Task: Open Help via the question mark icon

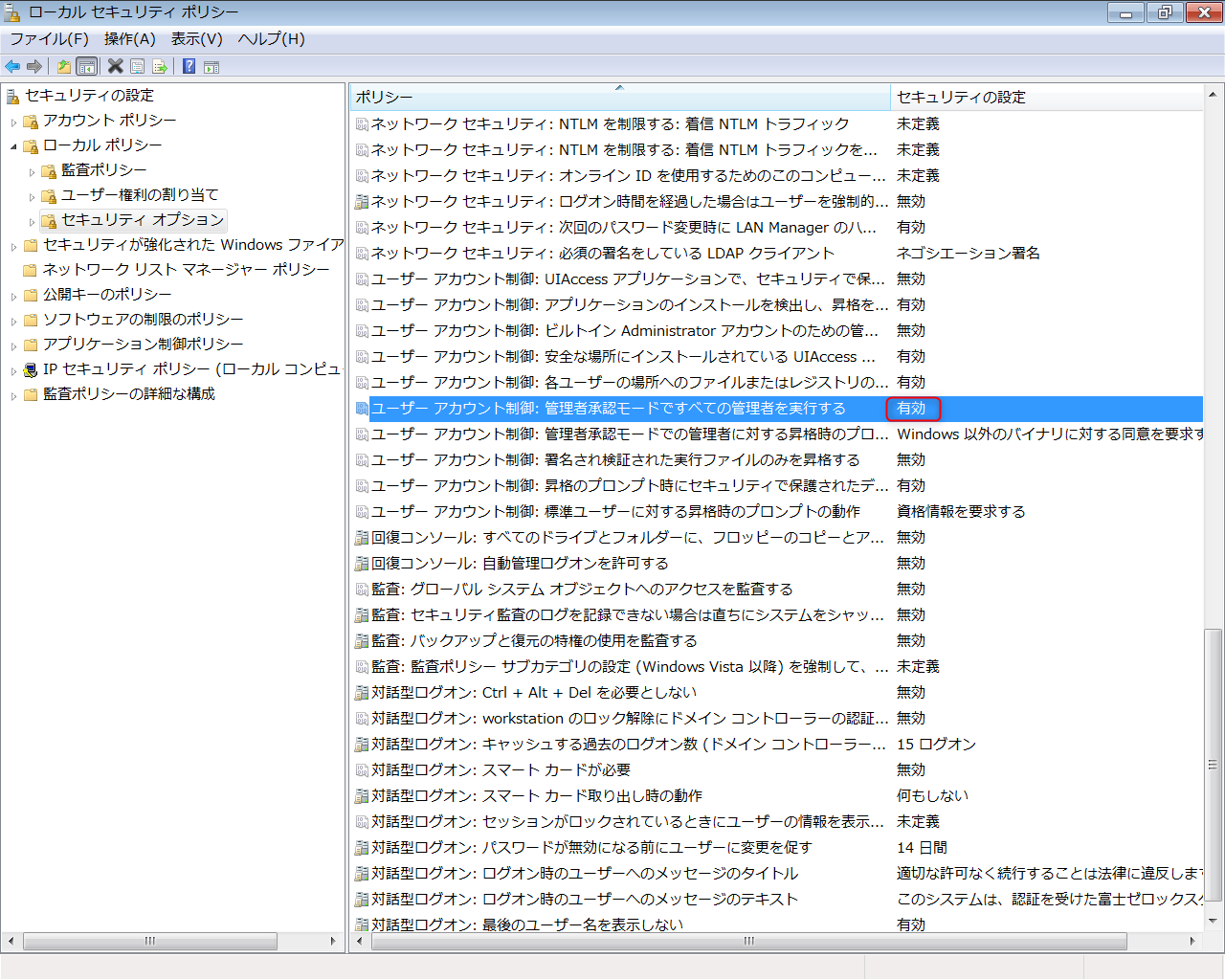Action: tap(187, 66)
